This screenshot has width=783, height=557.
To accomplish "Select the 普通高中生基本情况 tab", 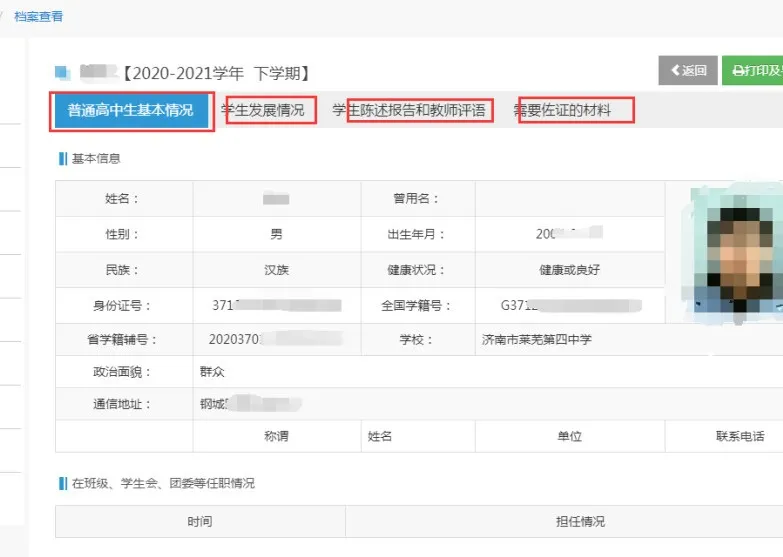I will pyautogui.click(x=131, y=110).
